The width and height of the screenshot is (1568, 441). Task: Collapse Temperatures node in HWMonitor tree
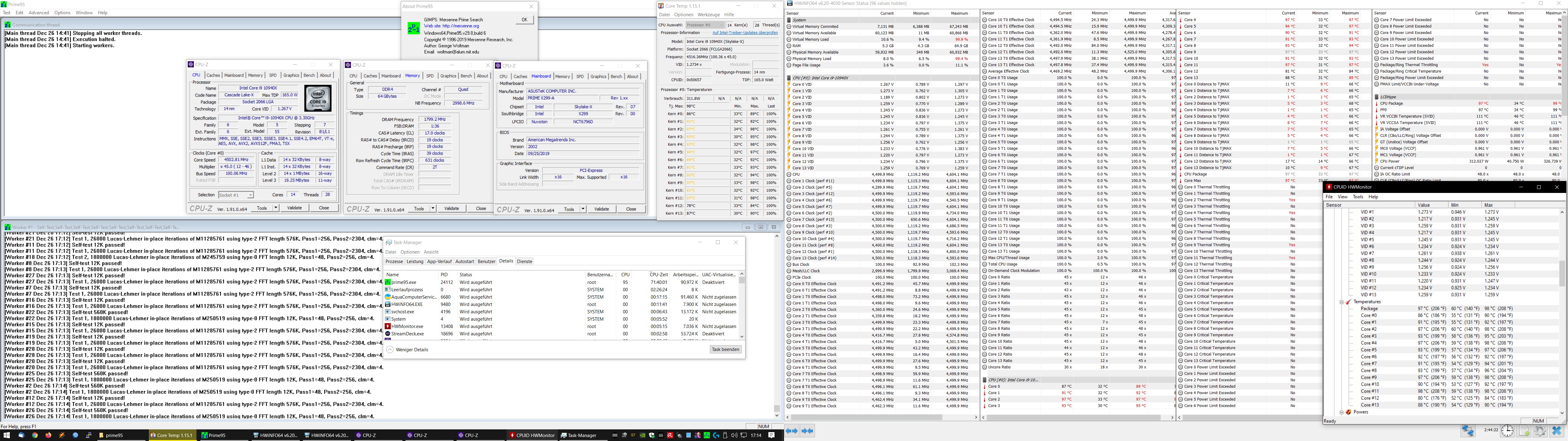click(1342, 302)
